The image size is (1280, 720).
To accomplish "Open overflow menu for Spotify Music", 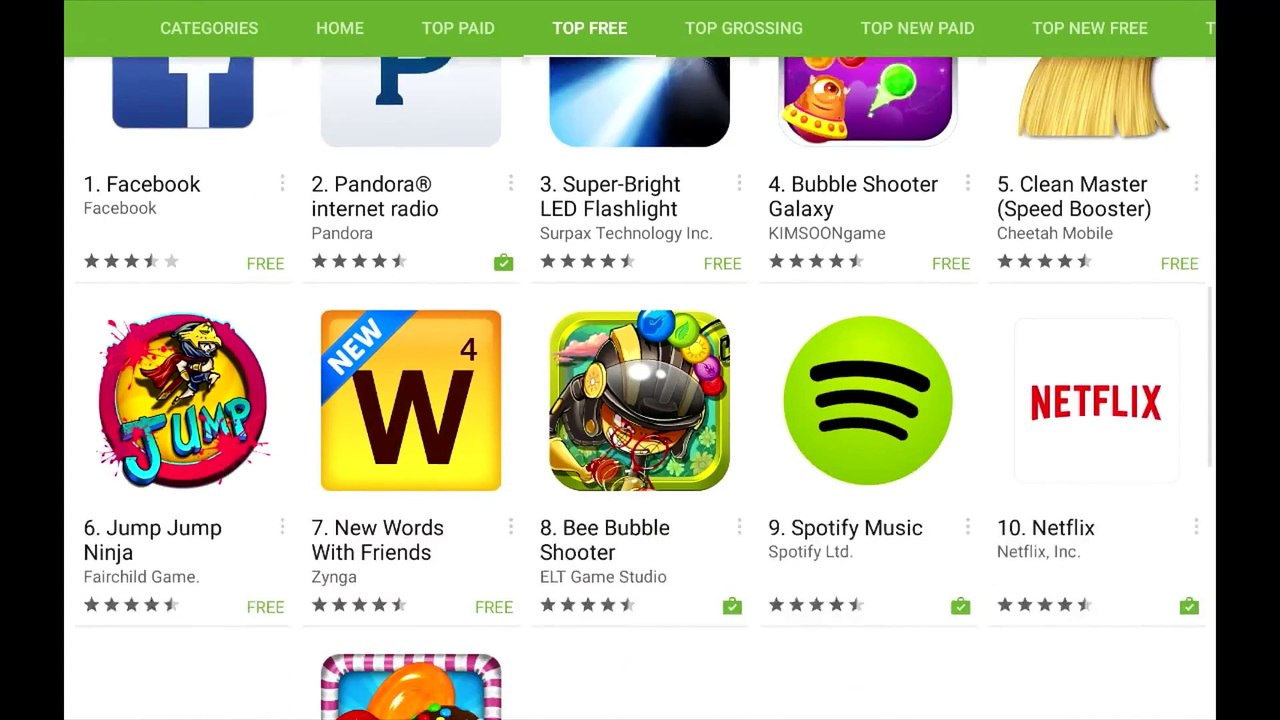I will click(967, 526).
